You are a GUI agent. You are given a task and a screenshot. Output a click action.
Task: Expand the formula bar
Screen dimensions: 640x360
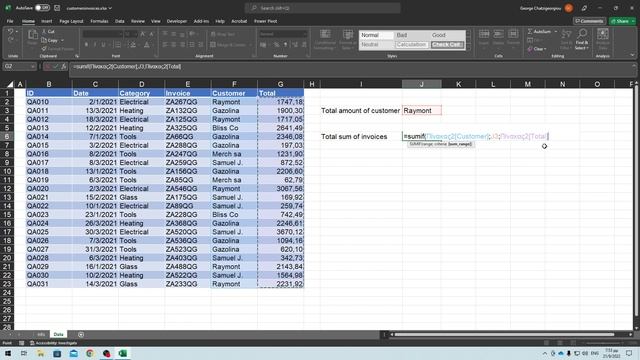pyautogui.click(x=634, y=66)
